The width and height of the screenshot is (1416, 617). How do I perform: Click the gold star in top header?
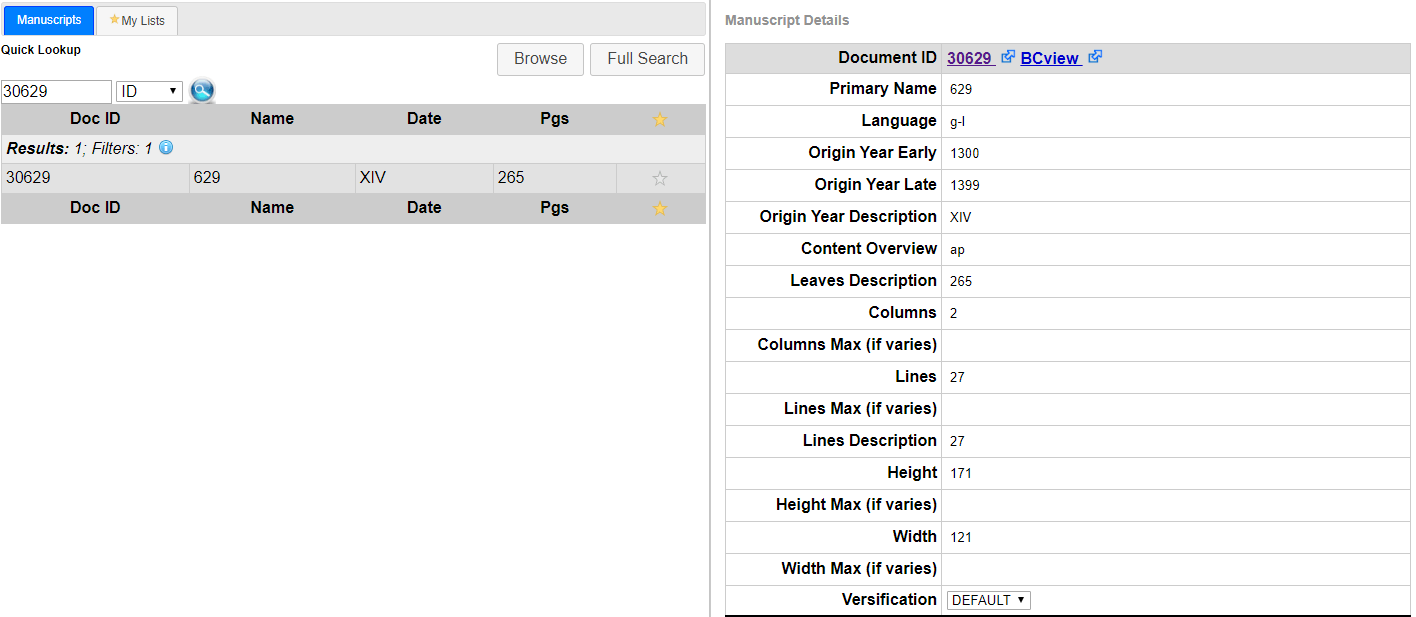click(659, 119)
